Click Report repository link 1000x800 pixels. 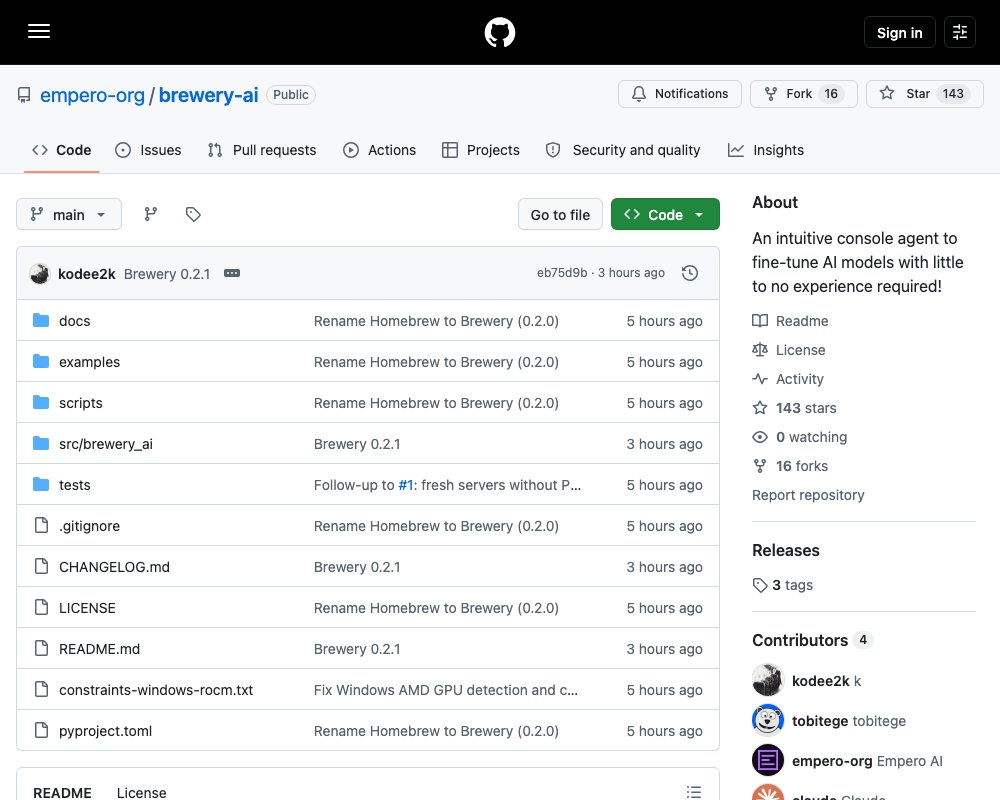(x=808, y=495)
